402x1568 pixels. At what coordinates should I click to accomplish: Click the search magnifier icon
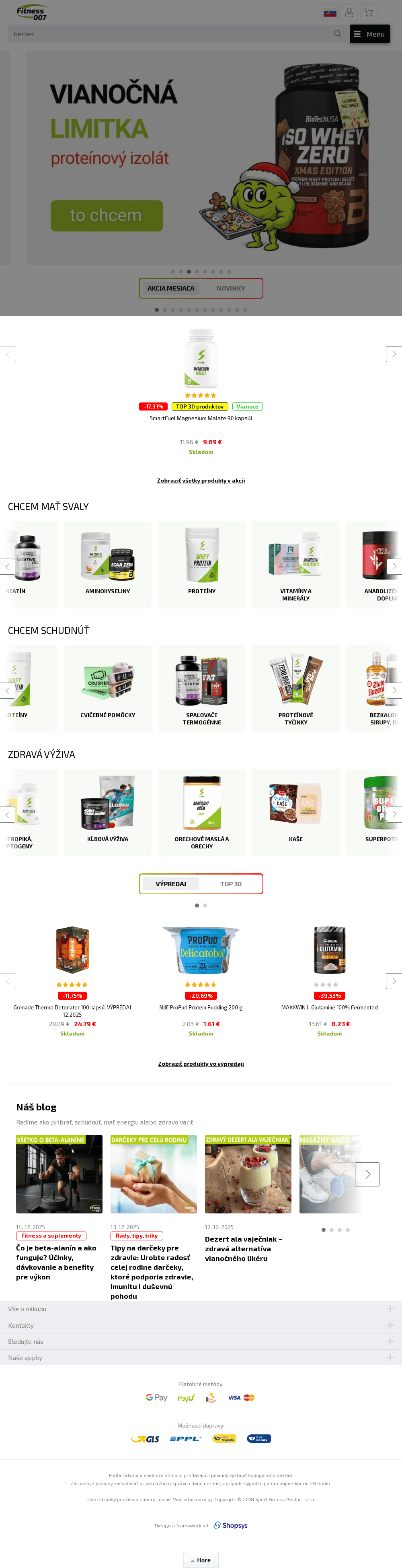[338, 33]
